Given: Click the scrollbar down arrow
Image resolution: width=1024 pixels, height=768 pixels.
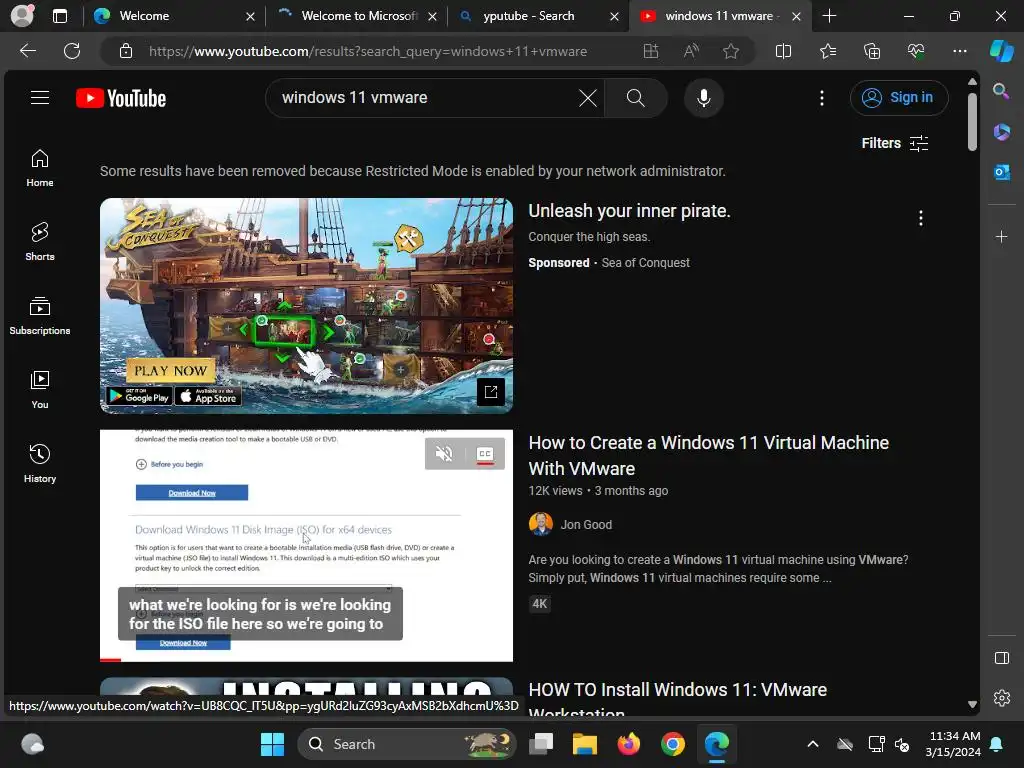Looking at the screenshot, I should [x=972, y=705].
